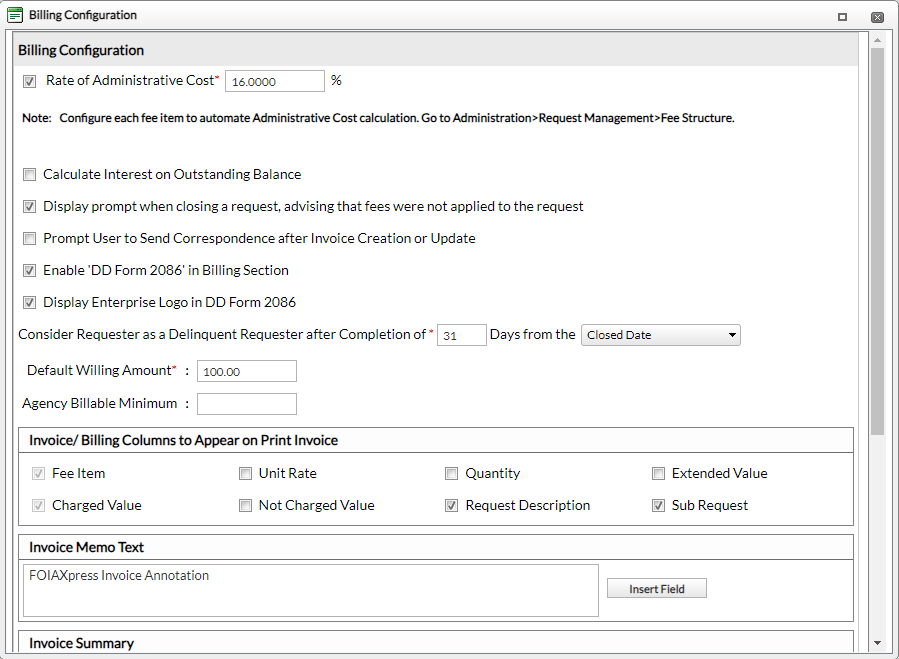The height and width of the screenshot is (659, 899).
Task: Click the Billing Configuration application icon
Action: pos(14,15)
